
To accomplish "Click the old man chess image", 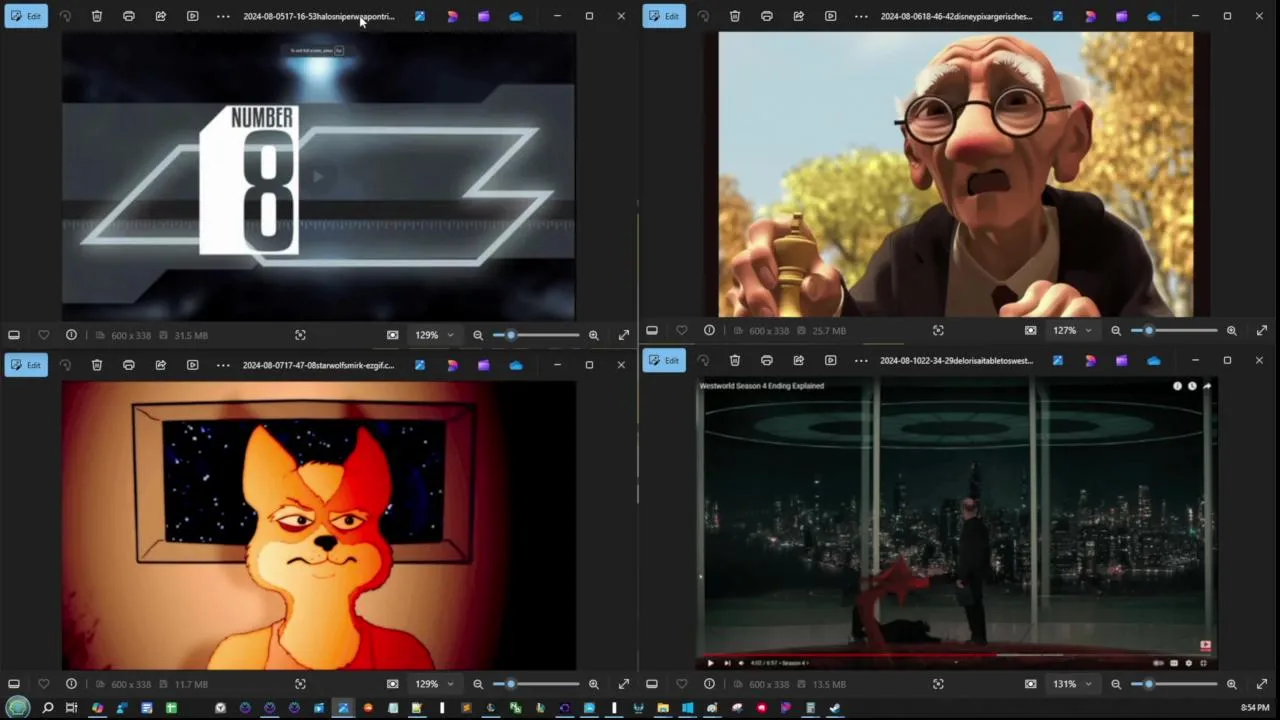I will [956, 174].
